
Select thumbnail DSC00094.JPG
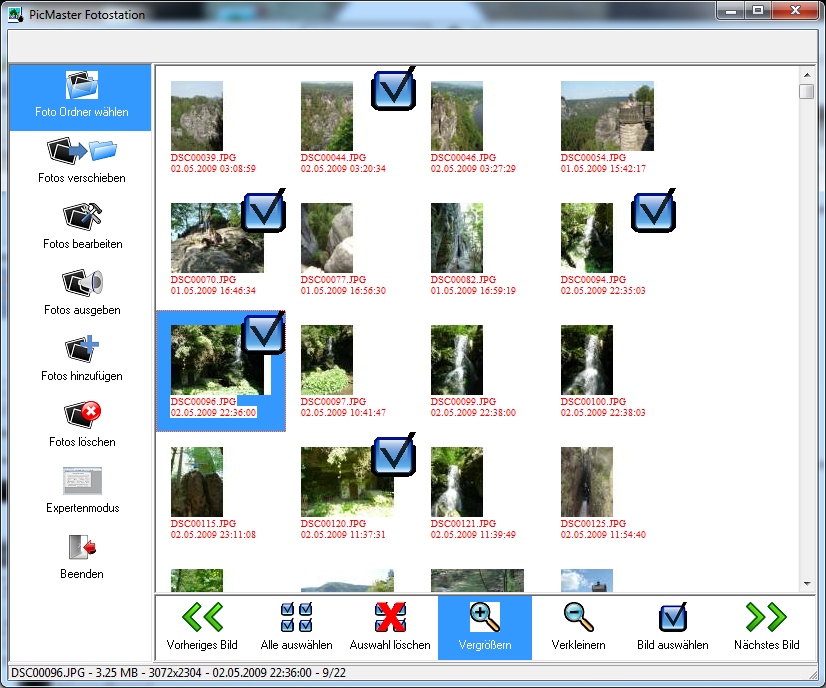(587, 238)
